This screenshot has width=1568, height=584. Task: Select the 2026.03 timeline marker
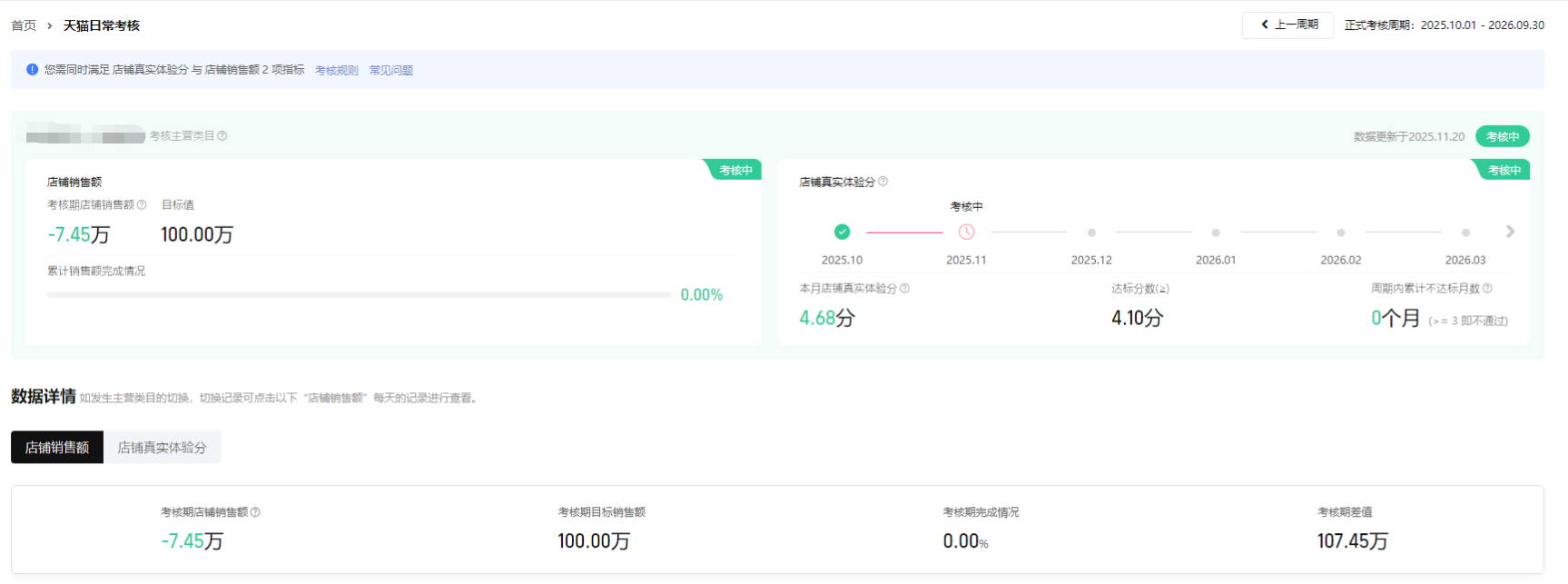[x=1465, y=233]
